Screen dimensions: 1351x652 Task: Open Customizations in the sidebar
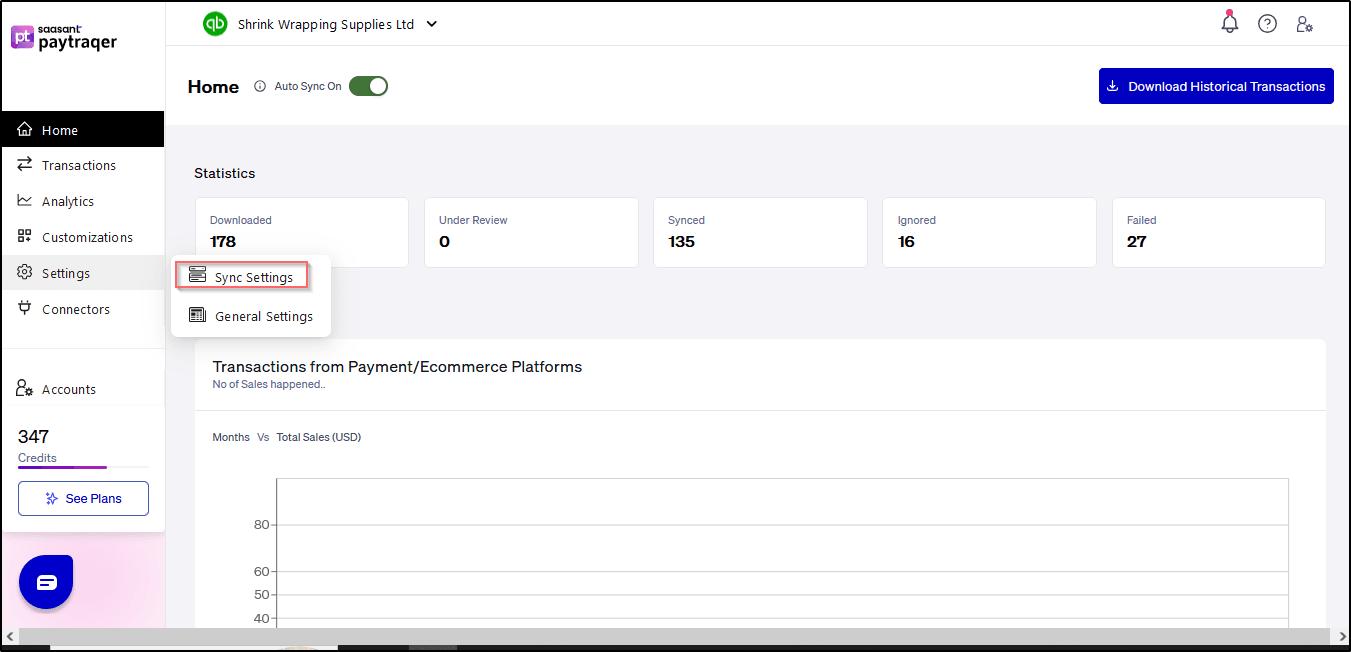pos(86,237)
